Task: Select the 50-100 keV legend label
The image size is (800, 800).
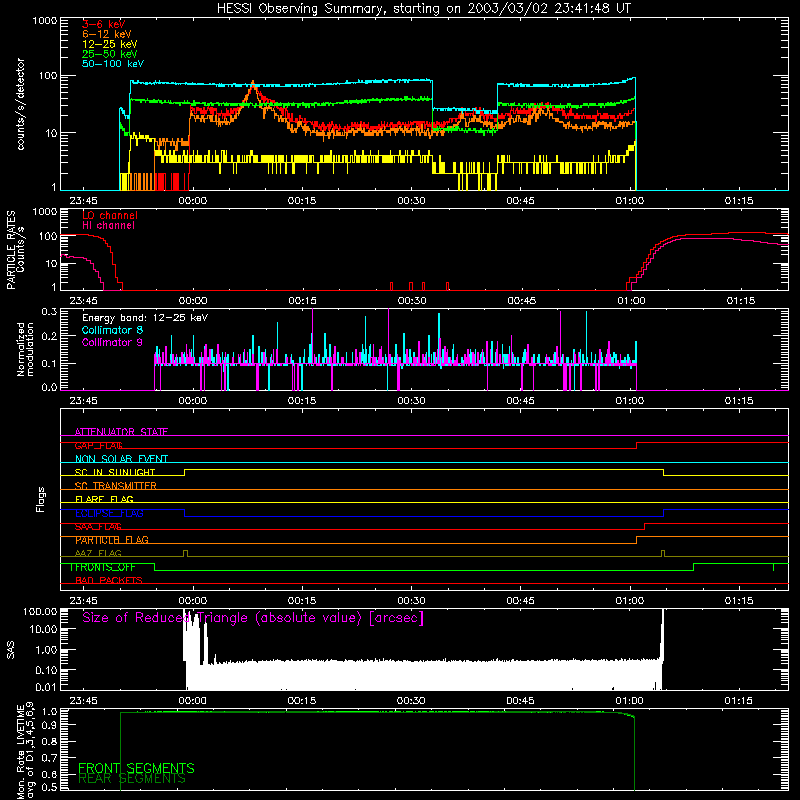Action: pyautogui.click(x=113, y=64)
